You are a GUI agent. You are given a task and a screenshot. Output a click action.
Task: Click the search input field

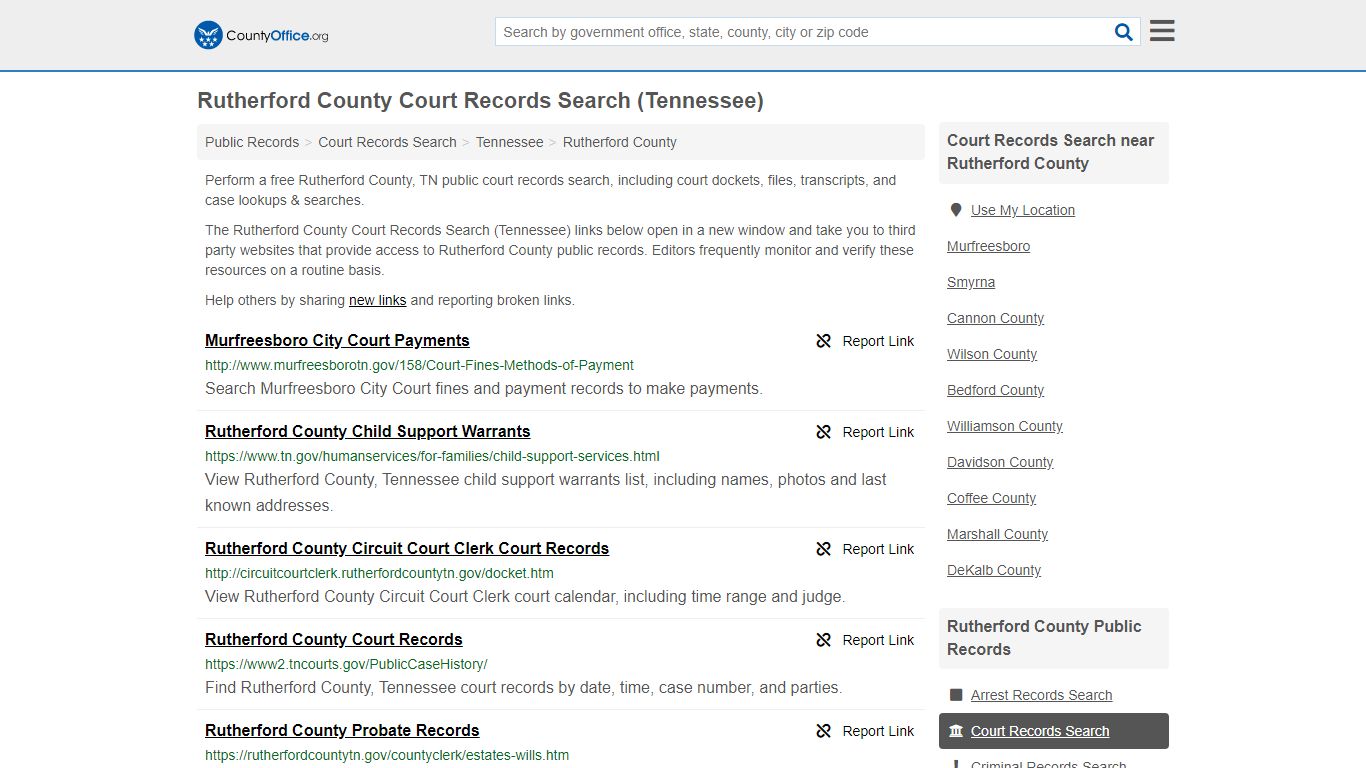tap(800, 31)
